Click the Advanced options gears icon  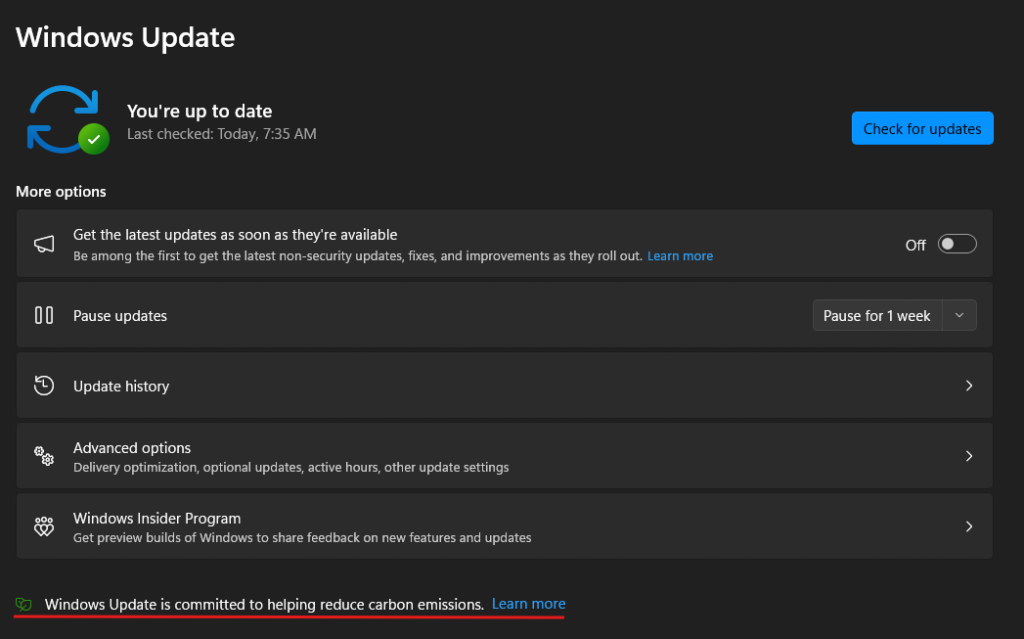[x=44, y=457]
